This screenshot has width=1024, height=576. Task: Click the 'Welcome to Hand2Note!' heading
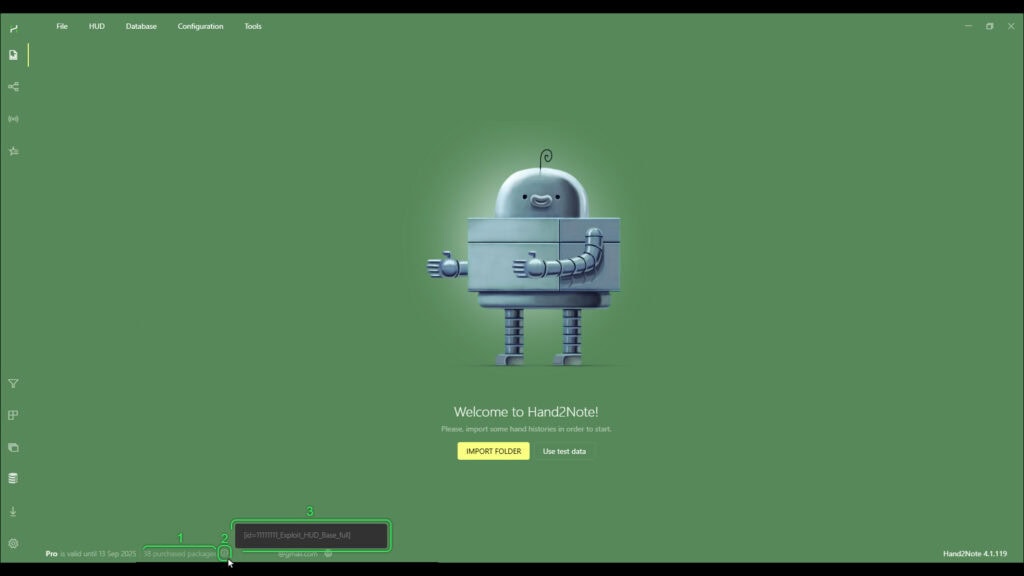pos(526,412)
